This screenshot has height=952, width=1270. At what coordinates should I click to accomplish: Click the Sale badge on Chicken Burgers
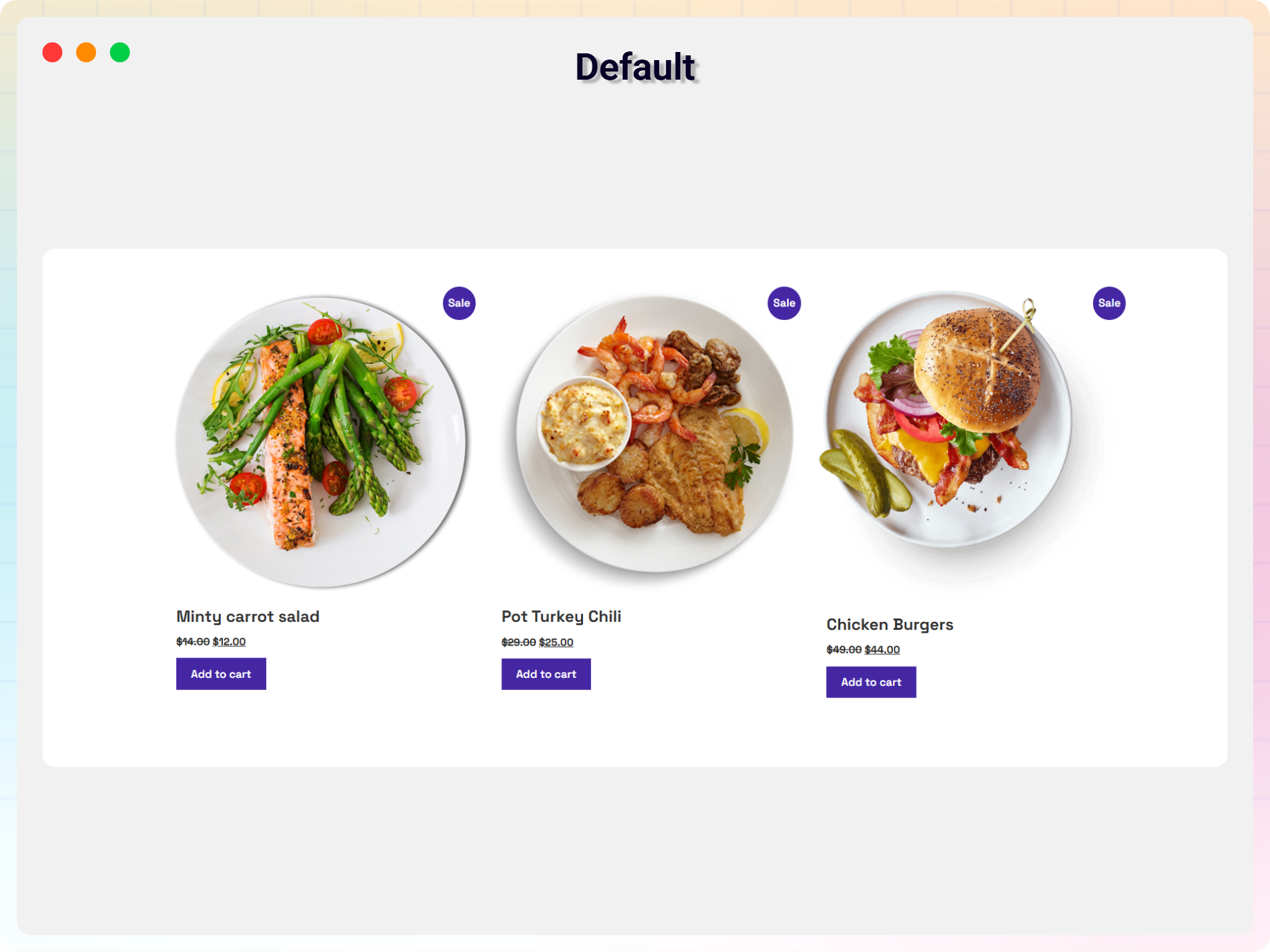coord(1109,303)
